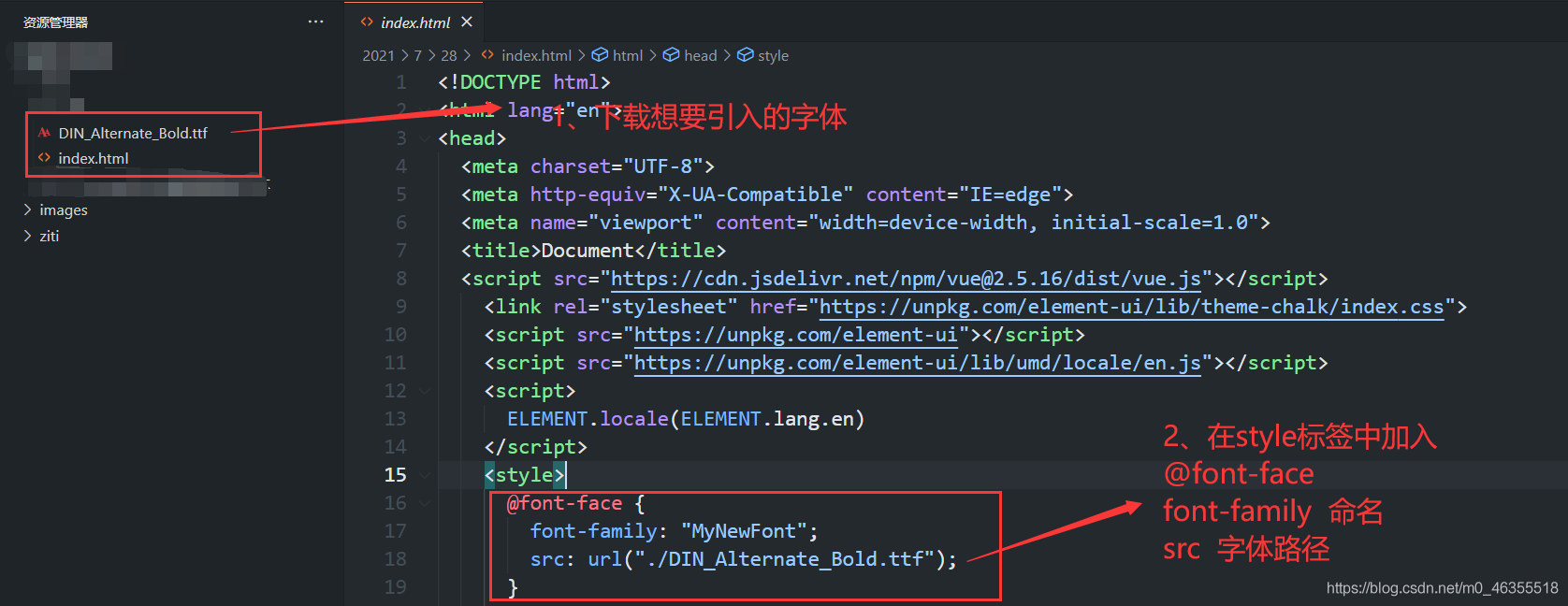Click the title Document line
This screenshot has width=1568, height=606.
point(593,251)
